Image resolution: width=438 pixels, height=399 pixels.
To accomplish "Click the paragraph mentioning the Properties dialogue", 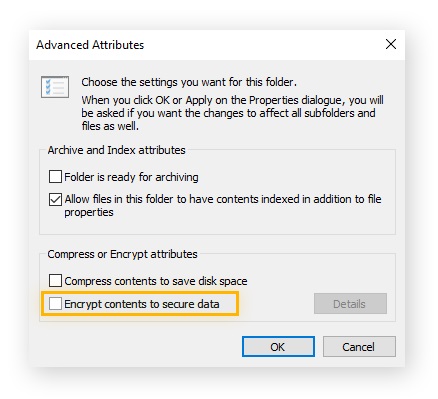I will [x=233, y=113].
